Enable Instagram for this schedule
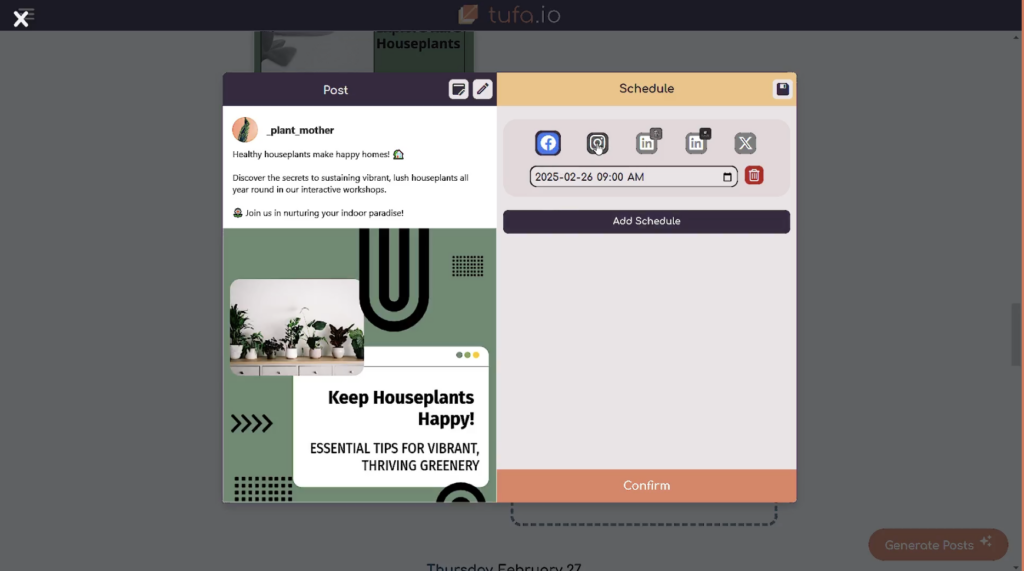This screenshot has height=571, width=1024. coord(597,143)
